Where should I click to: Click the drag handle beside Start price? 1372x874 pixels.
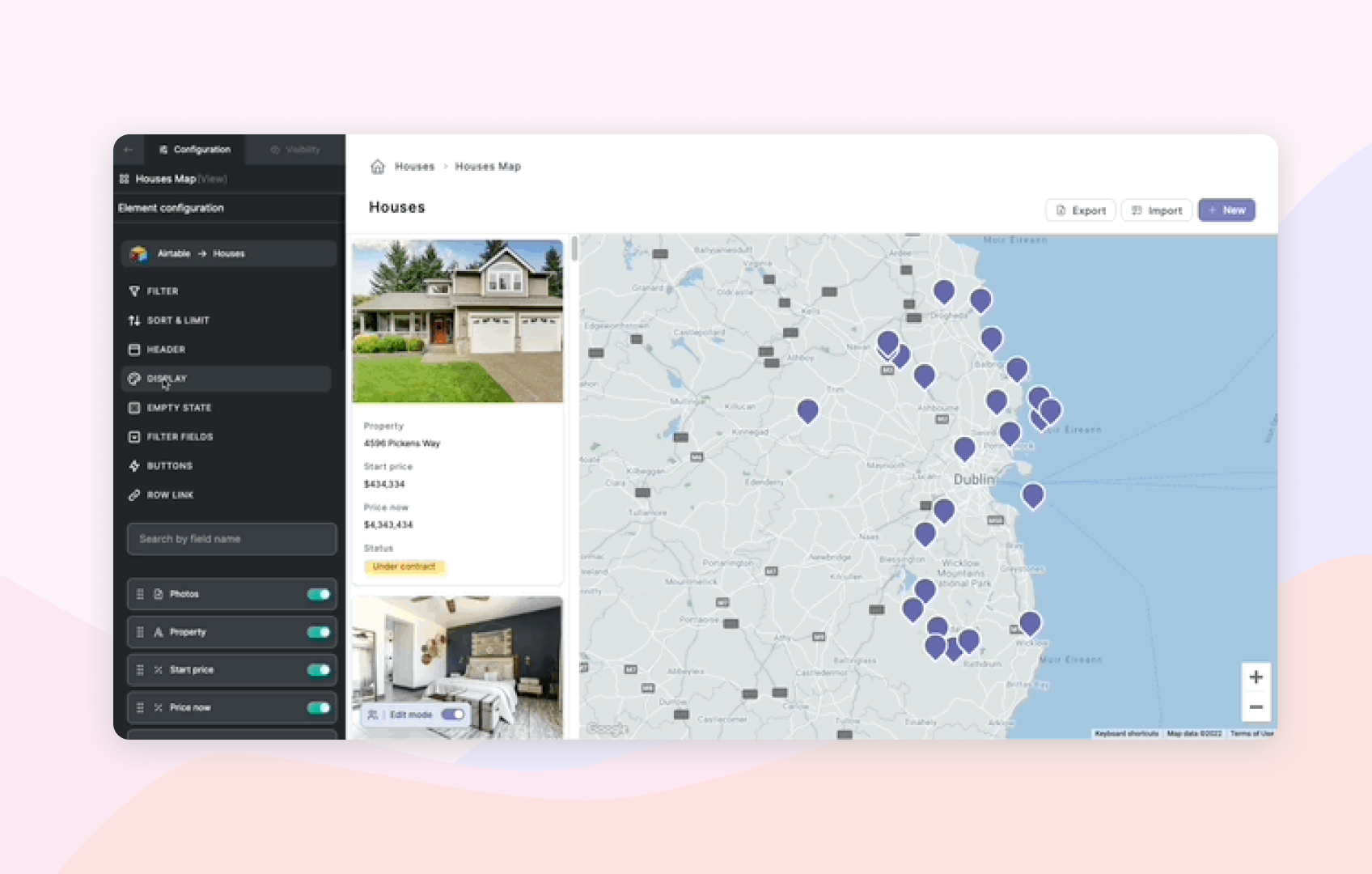pyautogui.click(x=140, y=670)
